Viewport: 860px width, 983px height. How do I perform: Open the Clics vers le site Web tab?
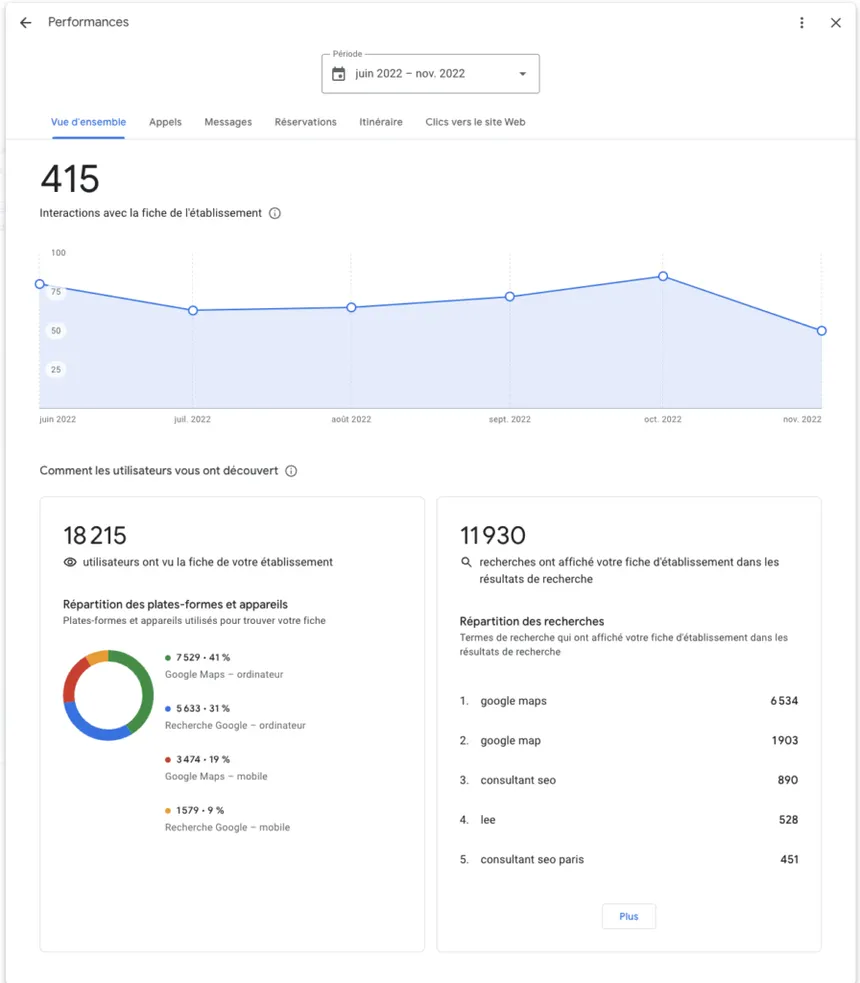pos(475,122)
